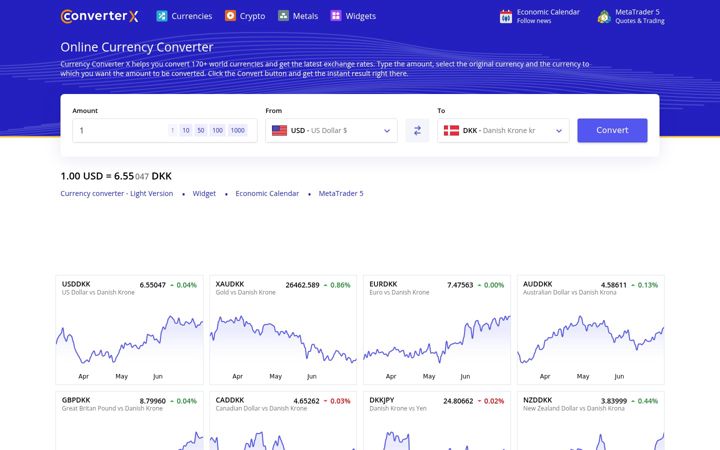
Task: Set amount preset to 1
Action: (x=173, y=130)
